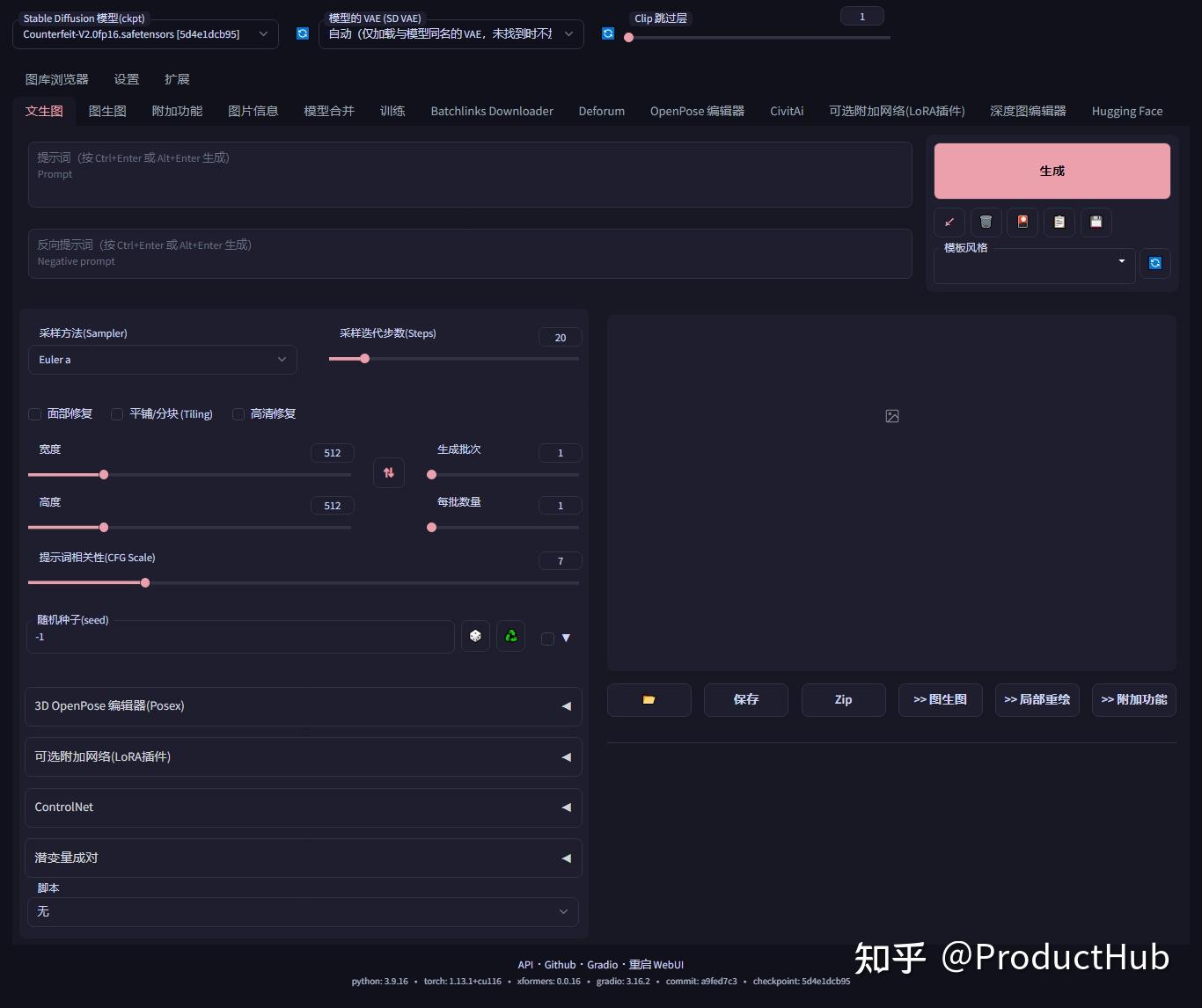The width and height of the screenshot is (1202, 1008).
Task: Click the recycle icon to reuse last seed
Action: (x=510, y=636)
